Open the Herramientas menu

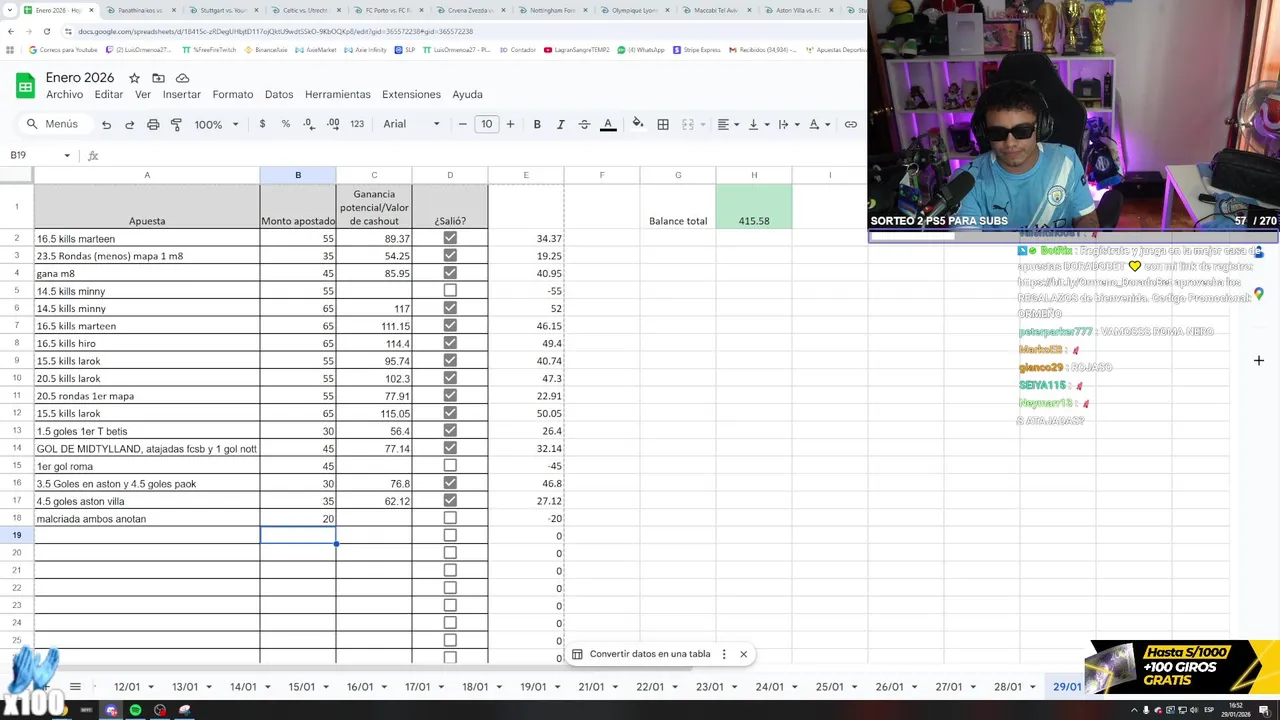tap(337, 94)
